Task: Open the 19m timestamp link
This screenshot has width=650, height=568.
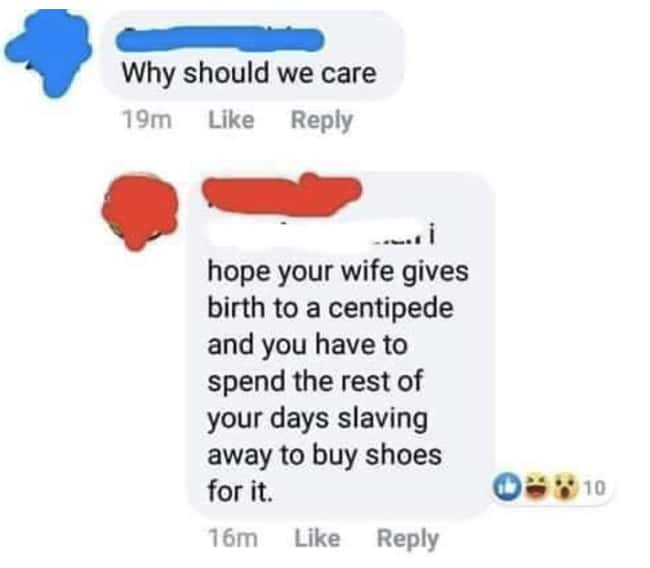Action: [148, 121]
